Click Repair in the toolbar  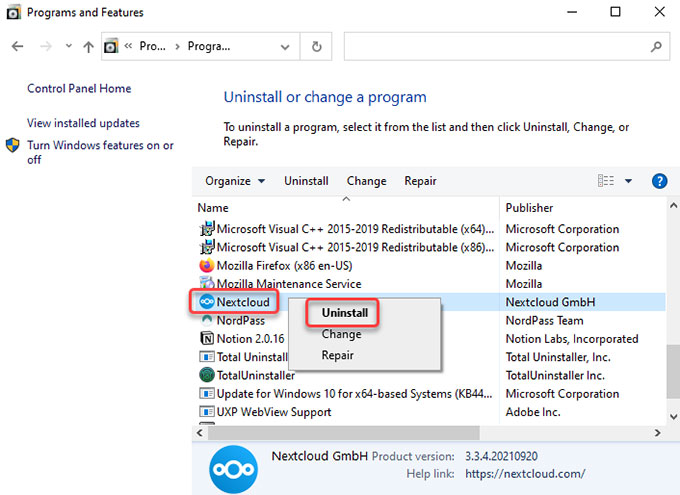point(420,181)
